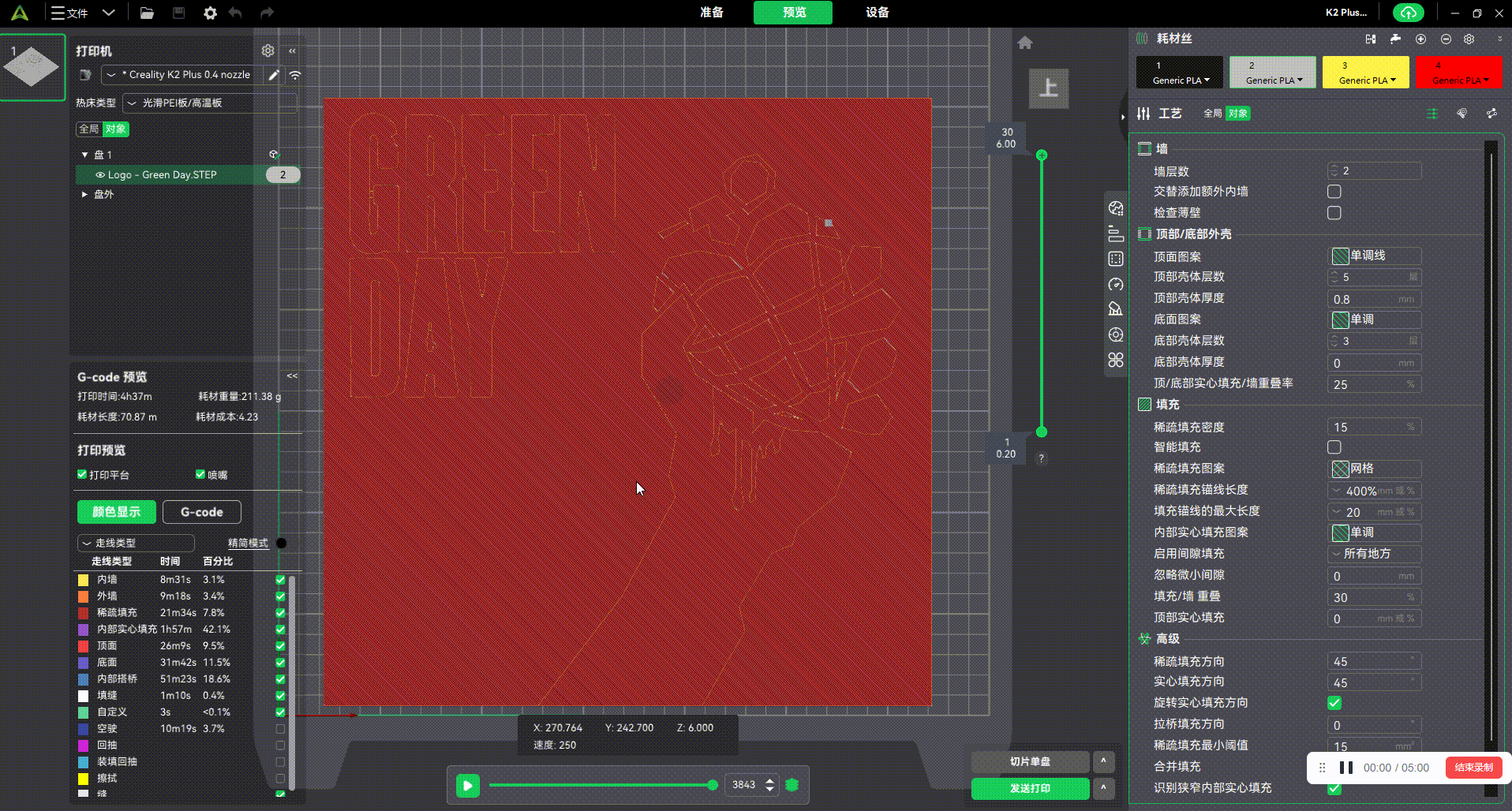This screenshot has height=811, width=1512.
Task: Uncheck the 稀疏填充 line type checkbox
Action: [x=280, y=613]
